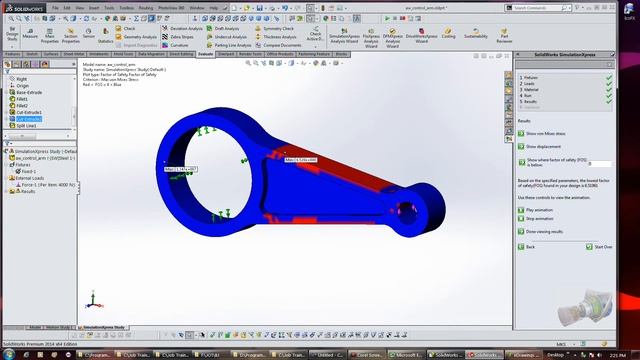Image resolution: width=640 pixels, height=360 pixels.
Task: Open Deviation Analysis
Action: (182, 29)
